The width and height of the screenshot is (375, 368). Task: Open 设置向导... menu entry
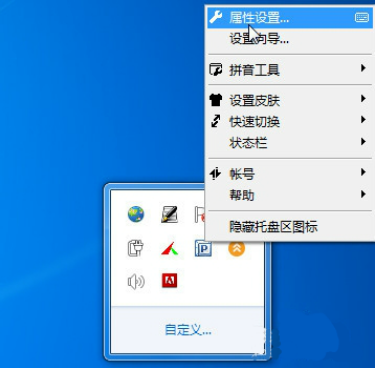[x=290, y=39]
